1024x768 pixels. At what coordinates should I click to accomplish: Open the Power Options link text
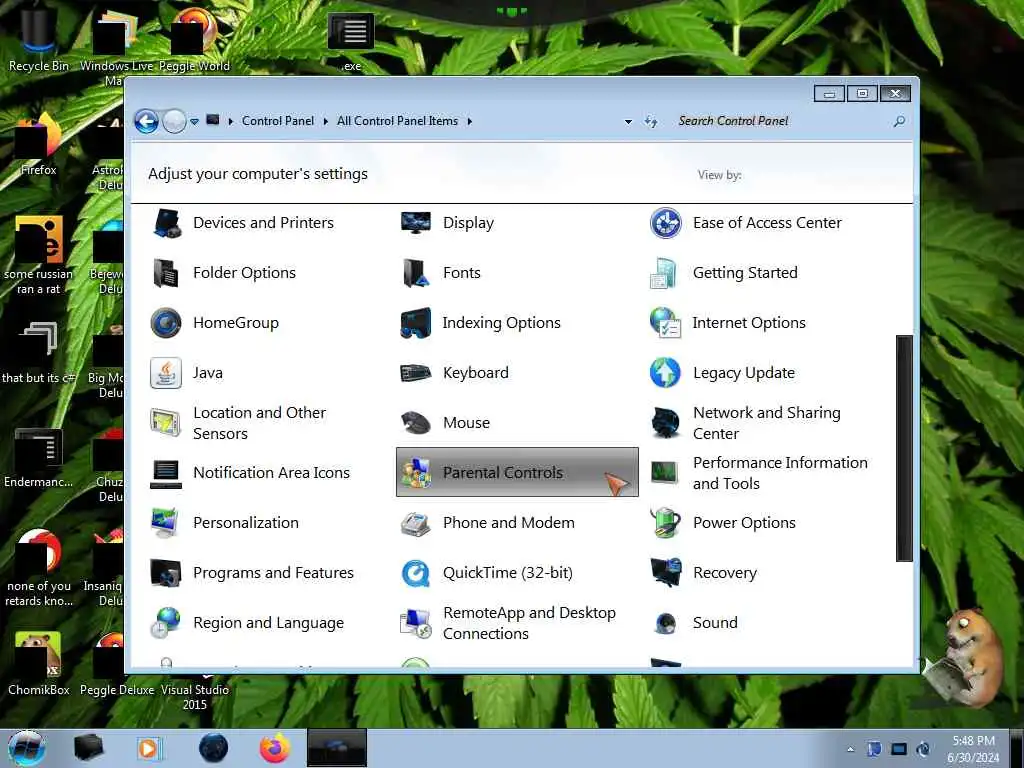pos(744,523)
